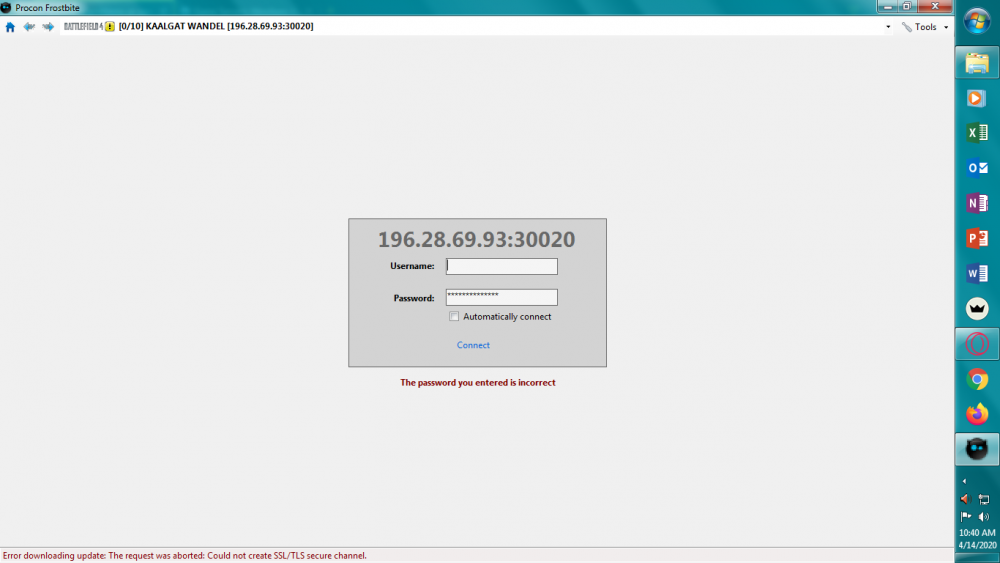1000x563 pixels.
Task: Launch Firefox from the taskbar
Action: pyautogui.click(x=977, y=413)
